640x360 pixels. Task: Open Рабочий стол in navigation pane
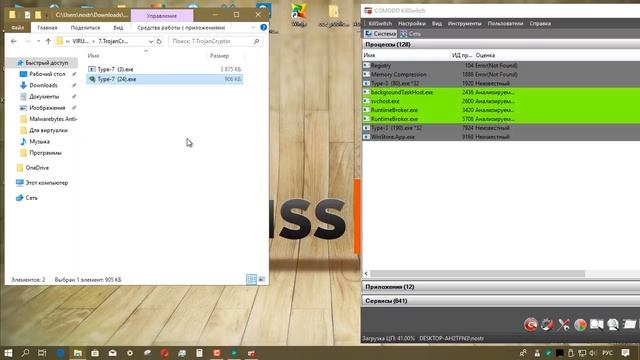pyautogui.click(x=47, y=74)
